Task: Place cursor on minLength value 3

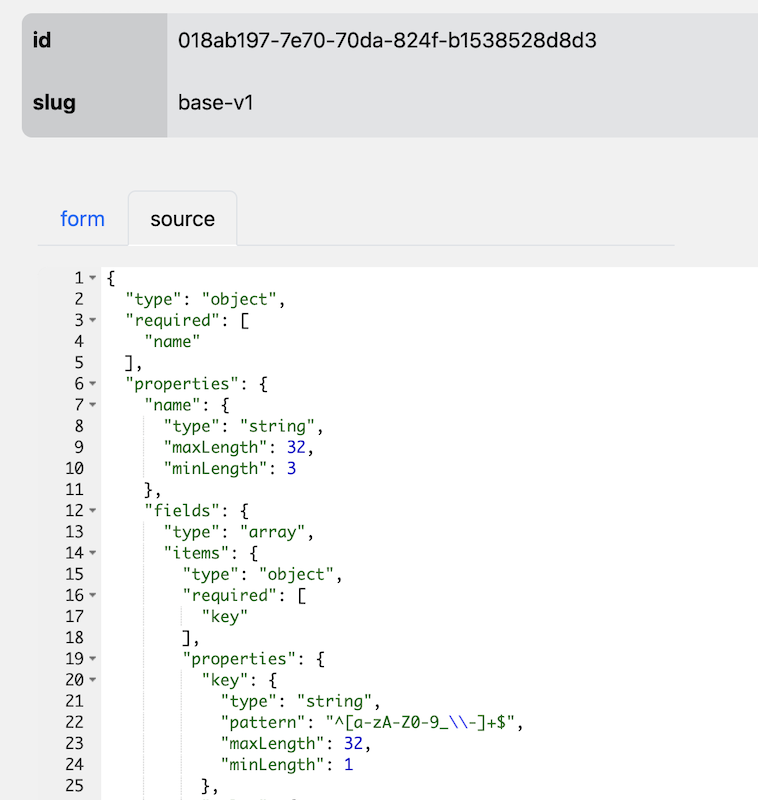Action: (290, 468)
